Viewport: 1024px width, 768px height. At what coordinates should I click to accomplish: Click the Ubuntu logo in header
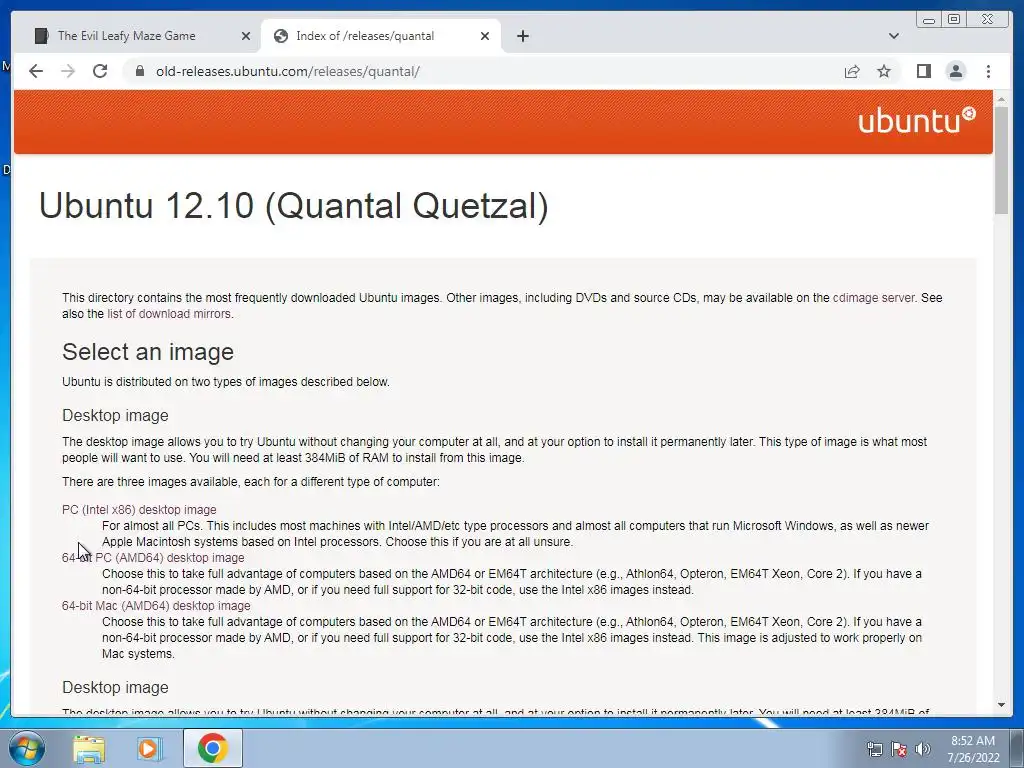(x=916, y=121)
